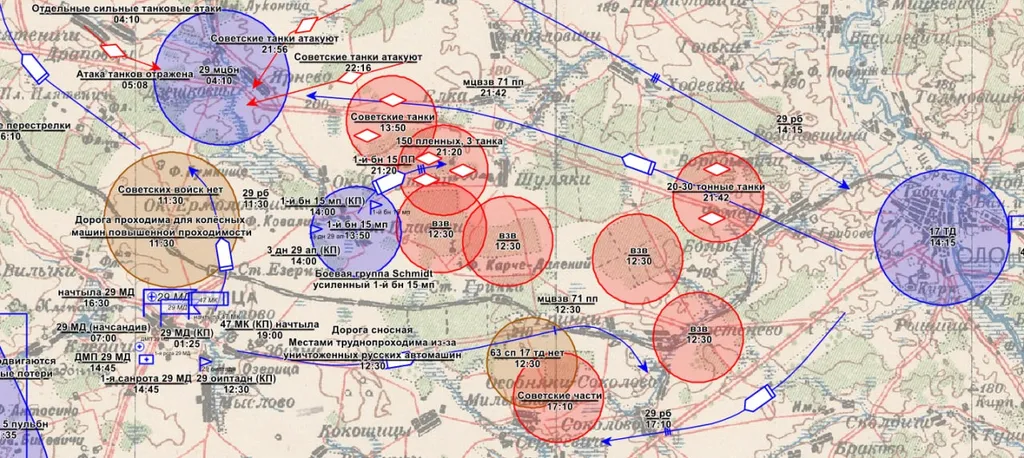Click the Кокощицы village name
The image size is (1024, 458).
click(366, 431)
